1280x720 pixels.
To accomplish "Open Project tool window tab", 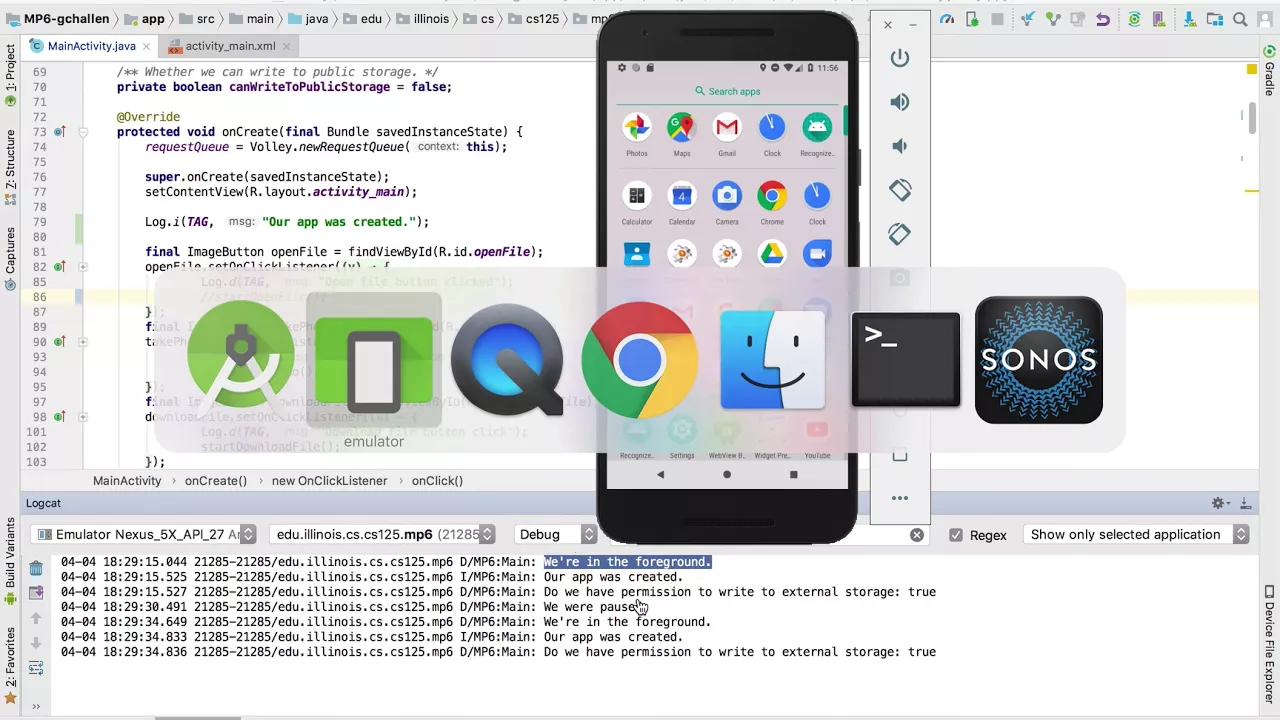I will [11, 74].
